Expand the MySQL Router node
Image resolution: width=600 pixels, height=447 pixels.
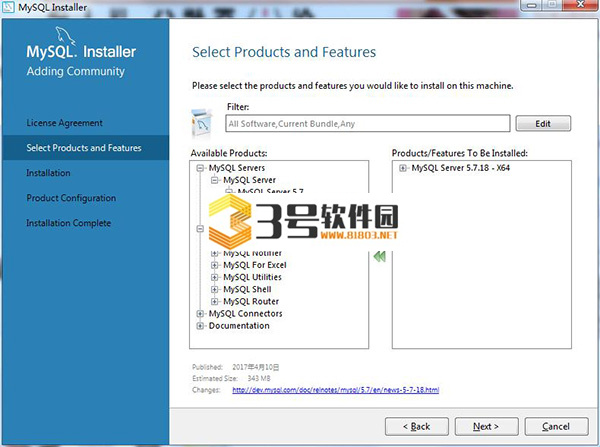(x=214, y=302)
